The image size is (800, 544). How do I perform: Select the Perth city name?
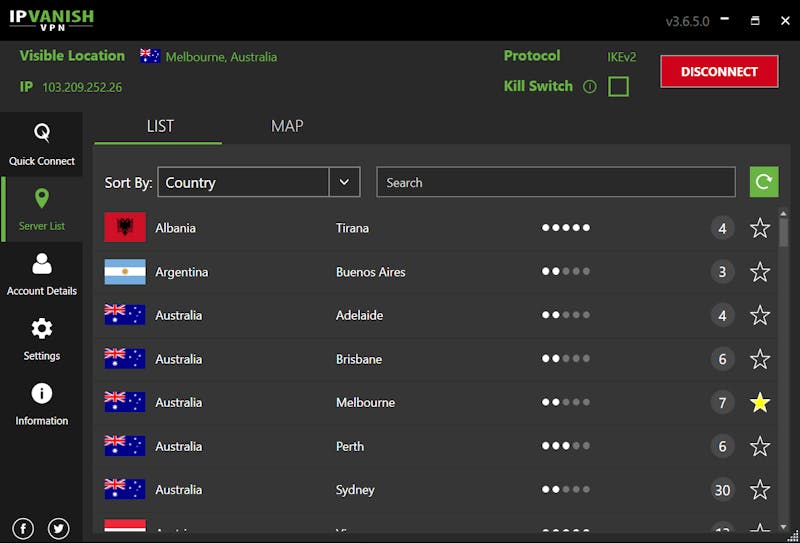(350, 447)
